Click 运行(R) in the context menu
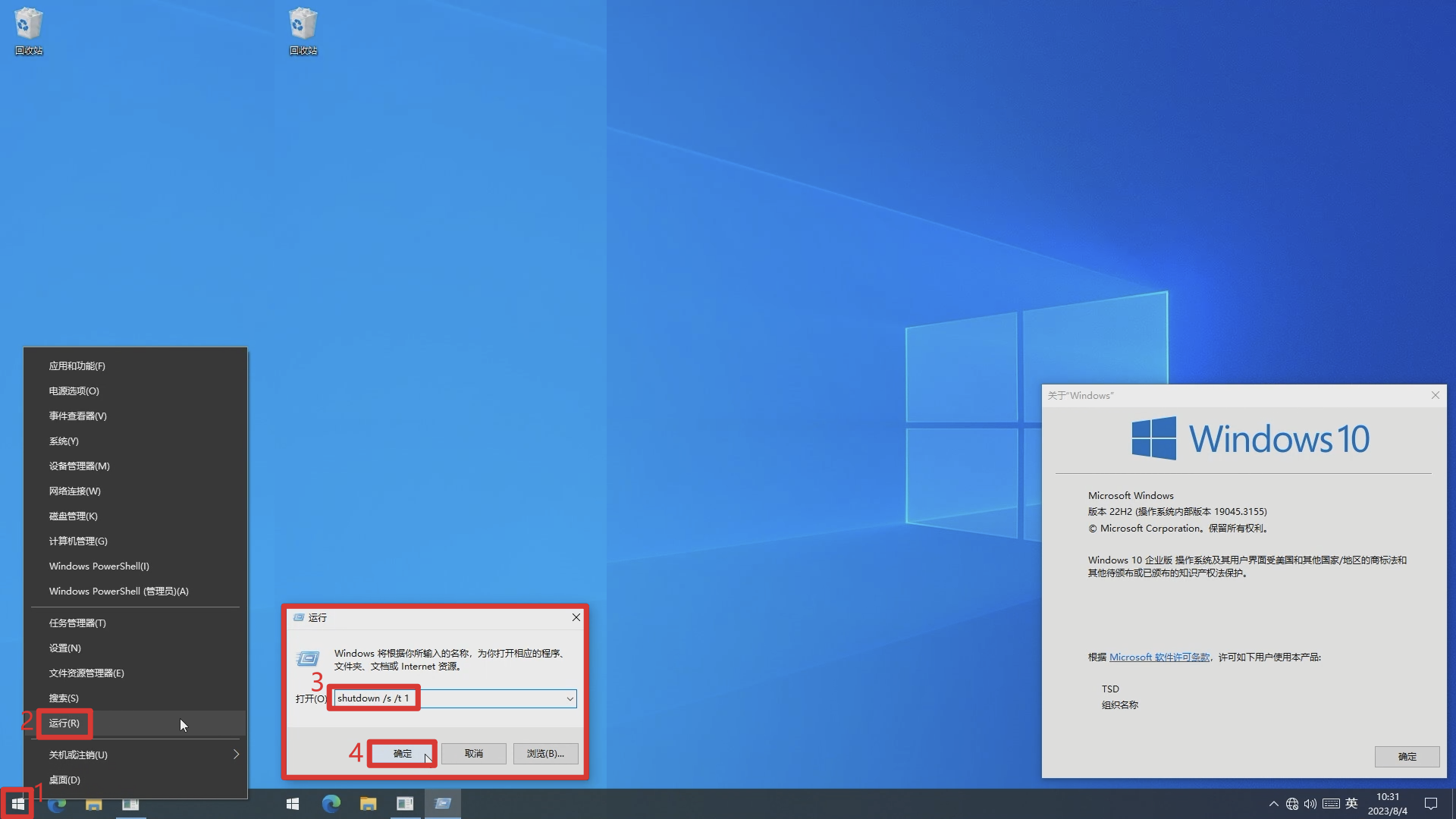 136,723
